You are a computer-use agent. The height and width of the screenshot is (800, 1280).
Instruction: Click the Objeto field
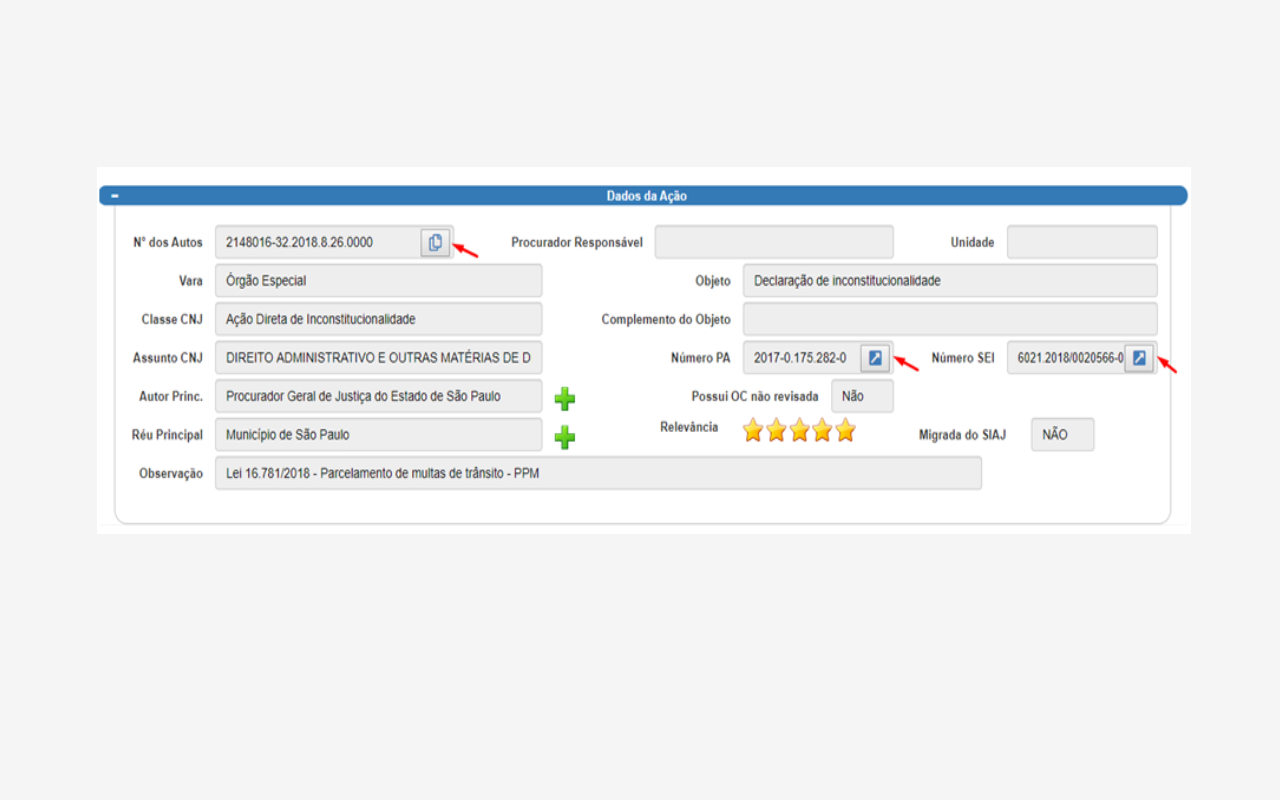coord(950,281)
